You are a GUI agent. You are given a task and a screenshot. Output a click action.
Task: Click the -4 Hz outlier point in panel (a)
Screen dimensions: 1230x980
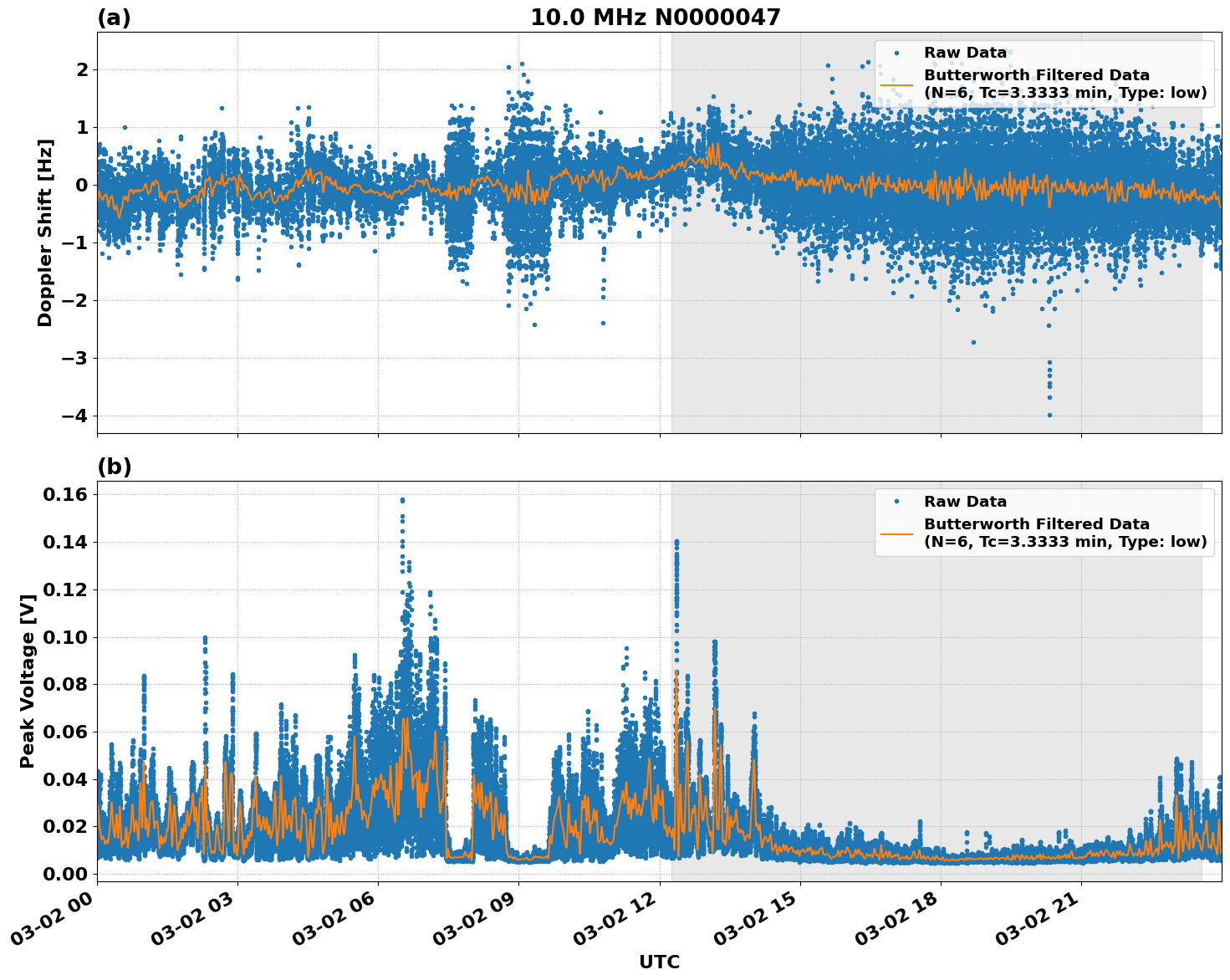[1048, 413]
